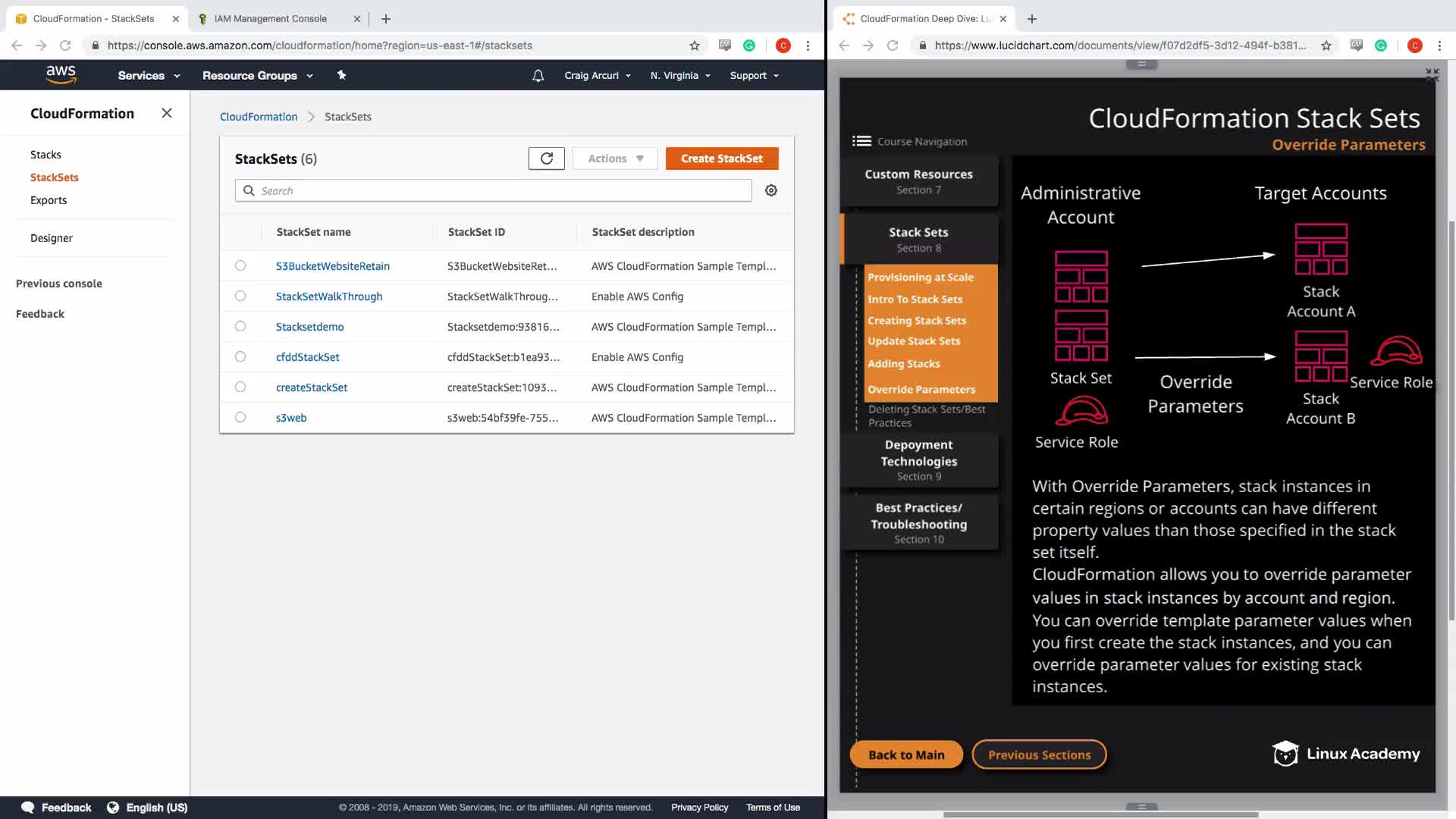Select the s3web stack set radio button
The height and width of the screenshot is (819, 1456).
pyautogui.click(x=240, y=417)
